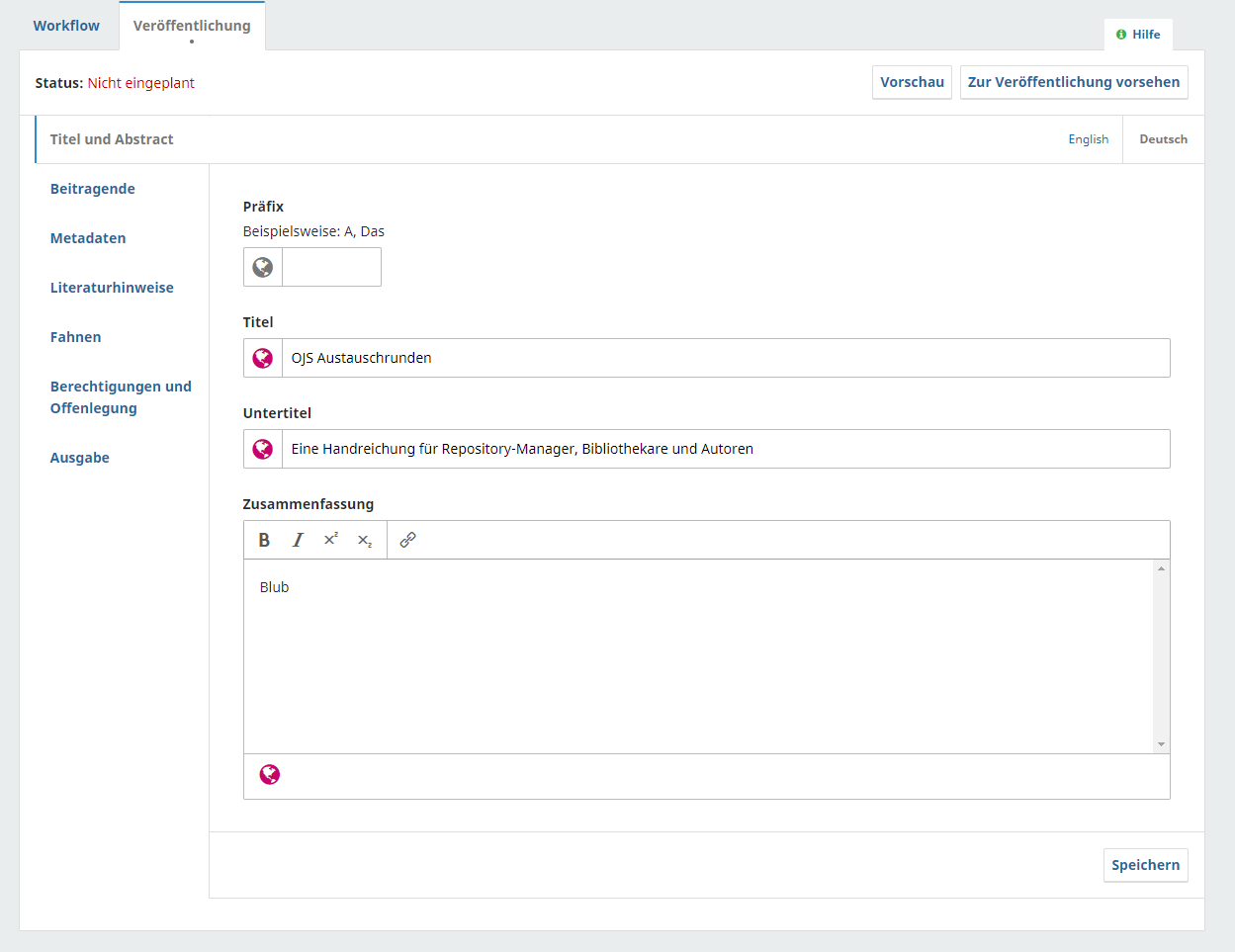
Task: Switch form language to Deutsch
Action: (x=1163, y=139)
